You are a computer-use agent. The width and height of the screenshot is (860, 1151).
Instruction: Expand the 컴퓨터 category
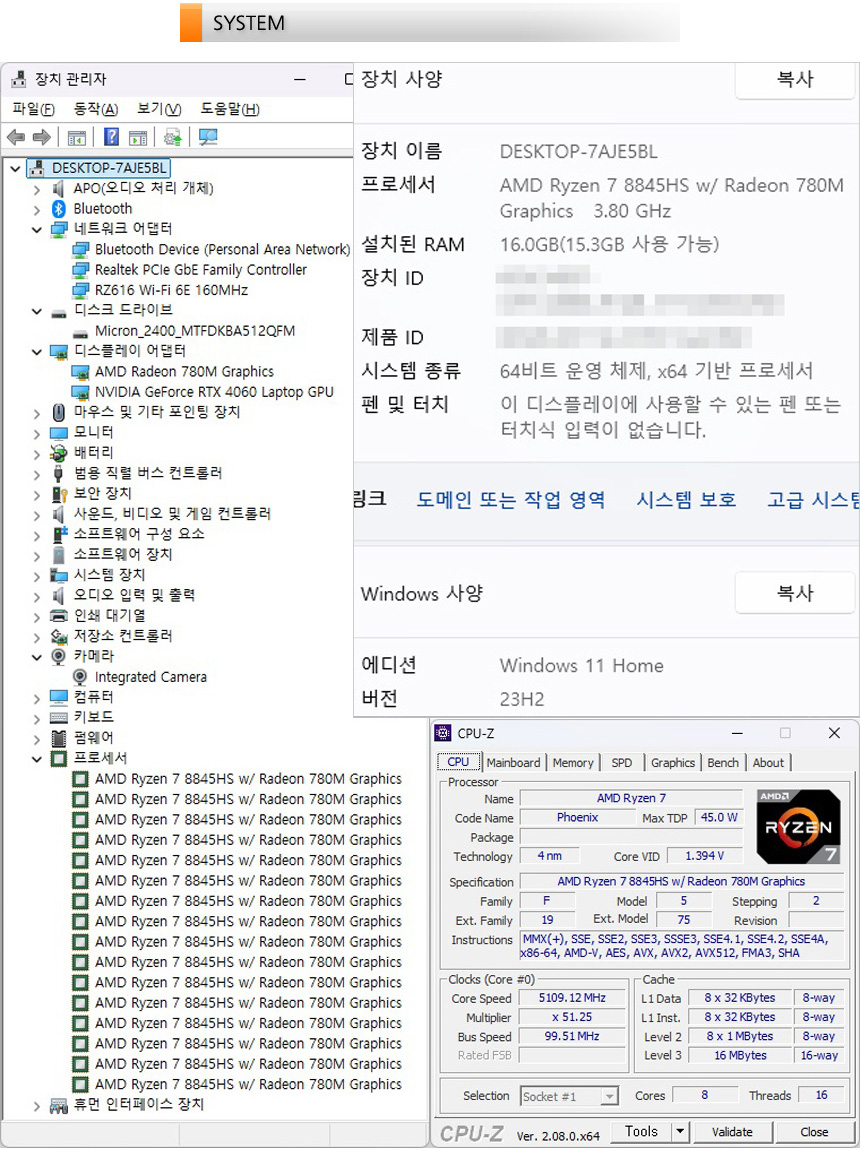(x=37, y=698)
